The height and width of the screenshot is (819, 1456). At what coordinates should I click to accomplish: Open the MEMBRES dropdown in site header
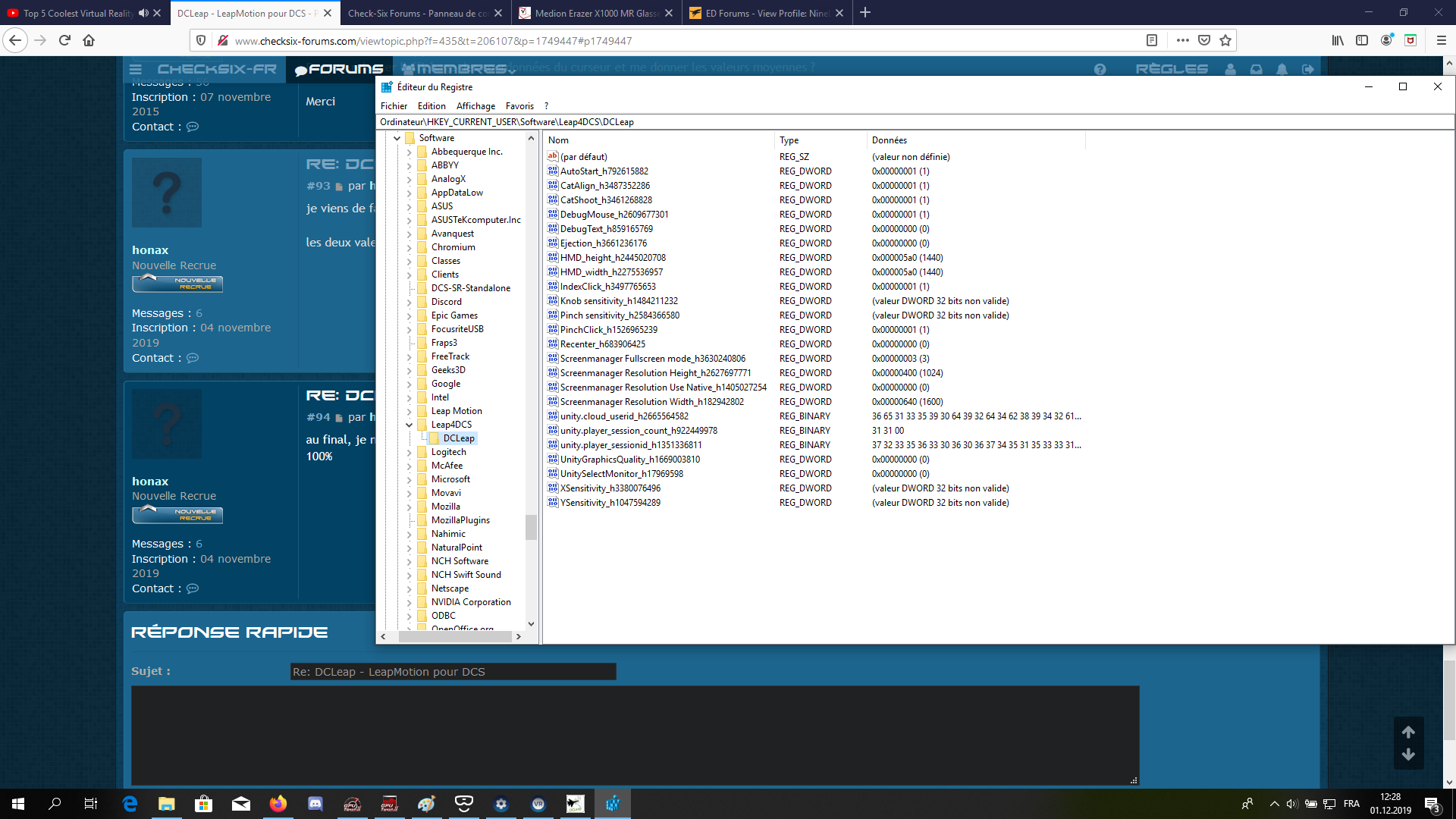[x=458, y=69]
